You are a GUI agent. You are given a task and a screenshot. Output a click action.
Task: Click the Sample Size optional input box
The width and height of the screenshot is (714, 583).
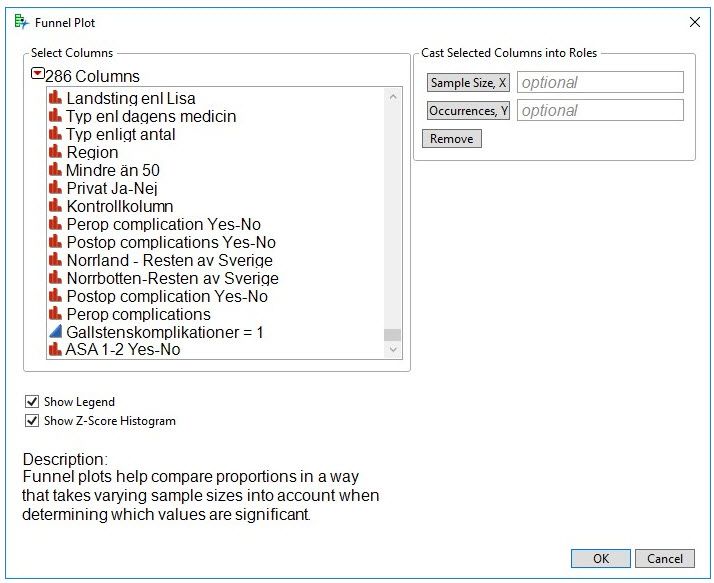600,83
